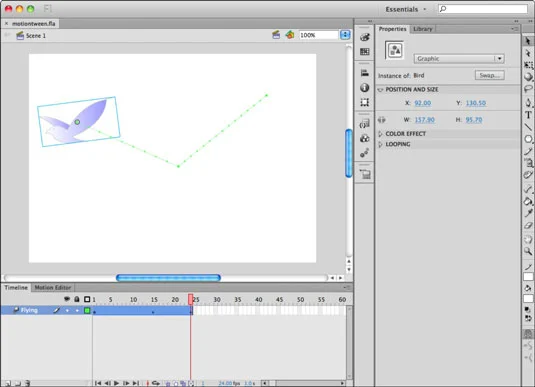The width and height of the screenshot is (535, 387).
Task: Select the Pencil tool
Action: pos(528,151)
